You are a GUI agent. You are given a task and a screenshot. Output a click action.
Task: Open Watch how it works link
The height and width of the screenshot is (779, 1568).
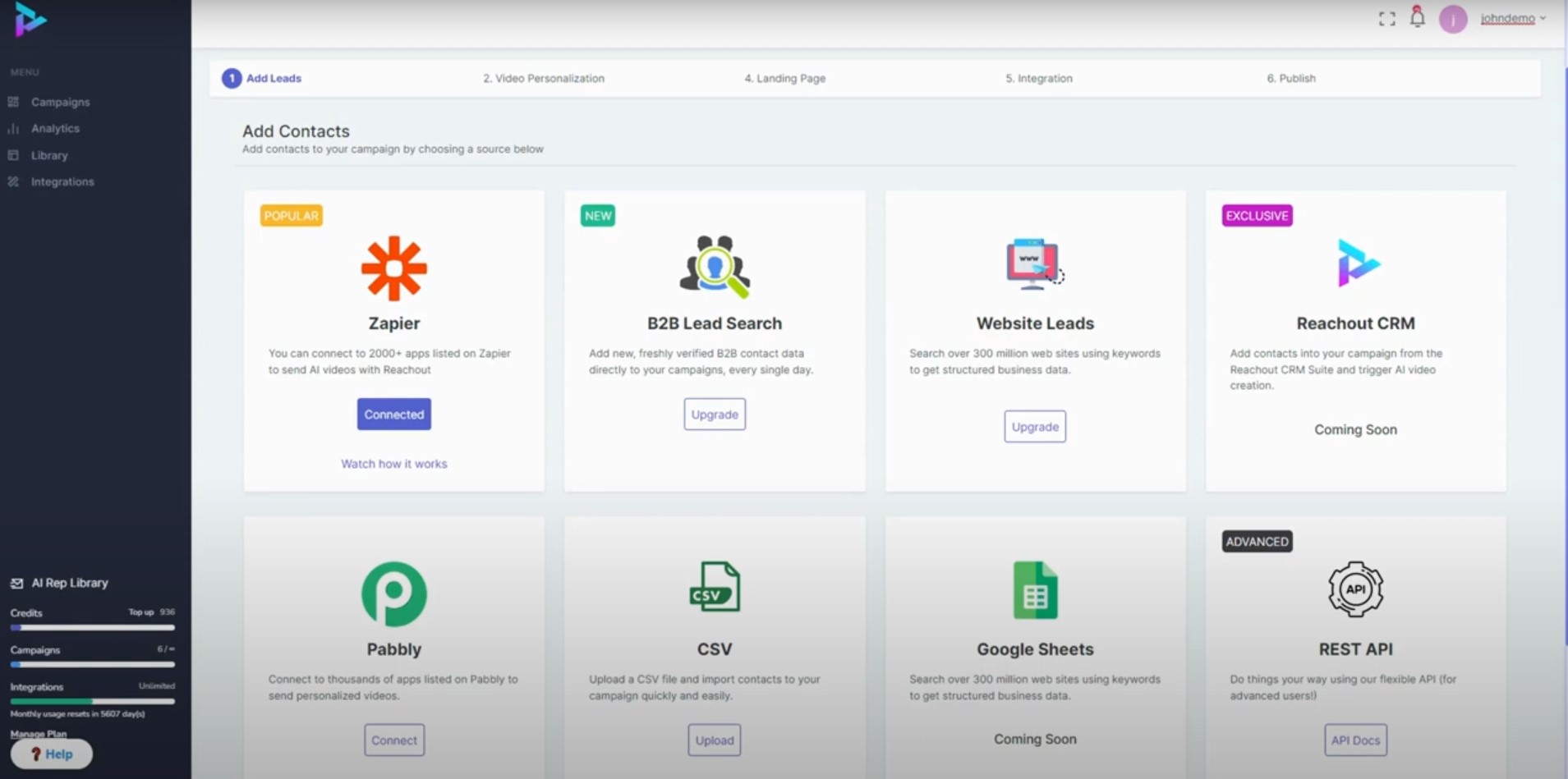tap(394, 464)
